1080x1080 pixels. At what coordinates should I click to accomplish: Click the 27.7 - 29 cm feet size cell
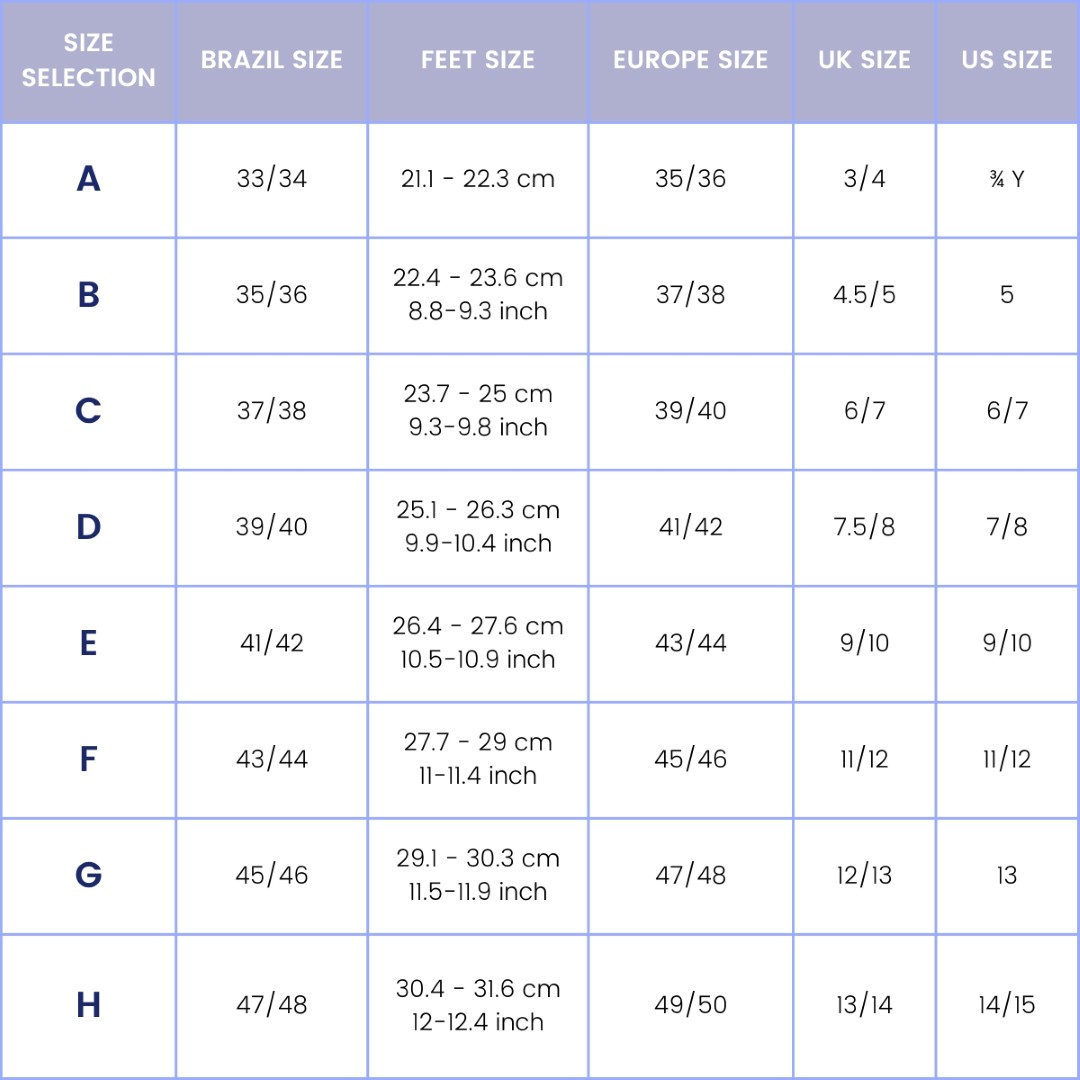(x=478, y=759)
